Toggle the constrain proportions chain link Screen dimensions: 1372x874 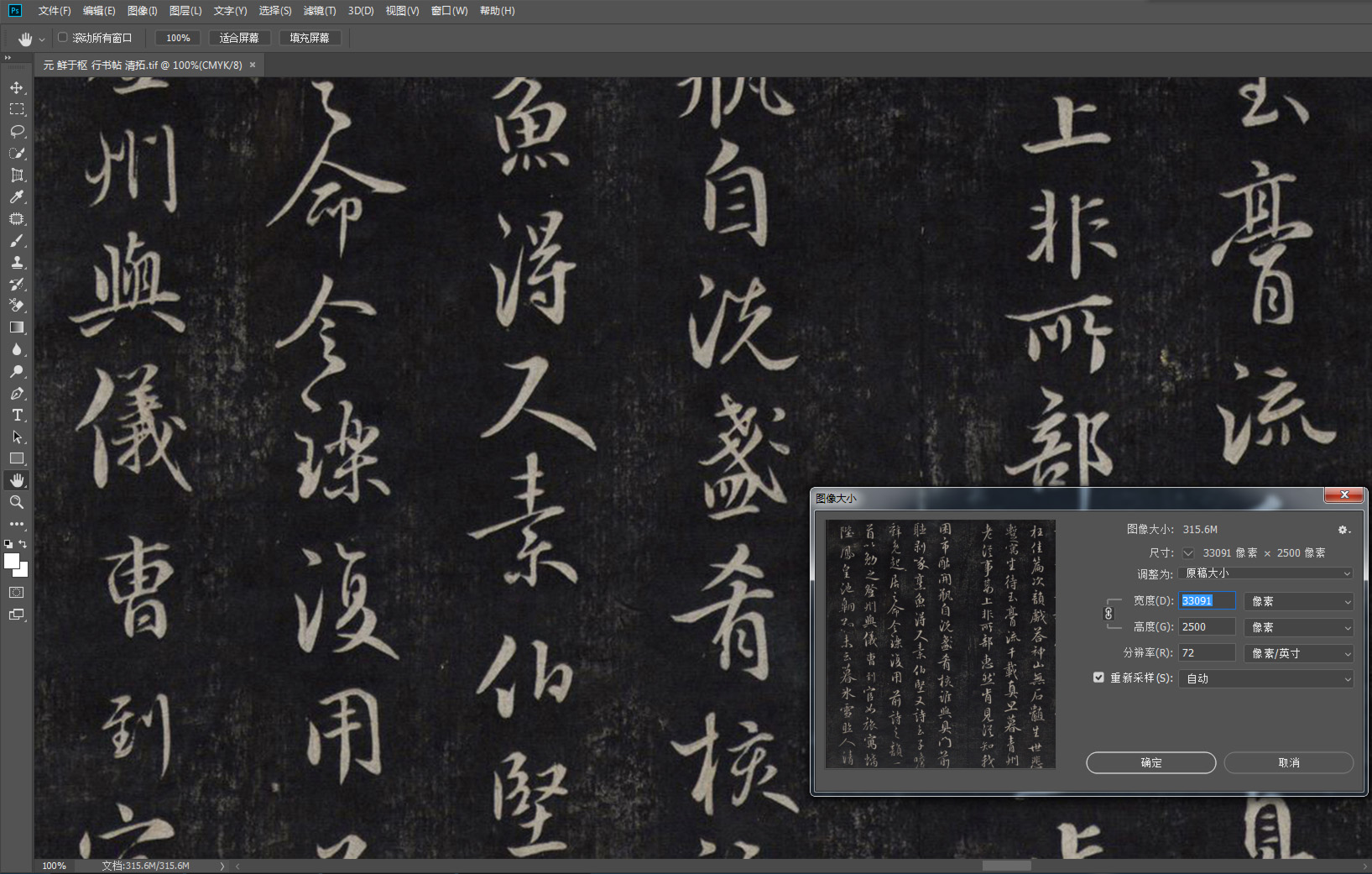click(1109, 614)
